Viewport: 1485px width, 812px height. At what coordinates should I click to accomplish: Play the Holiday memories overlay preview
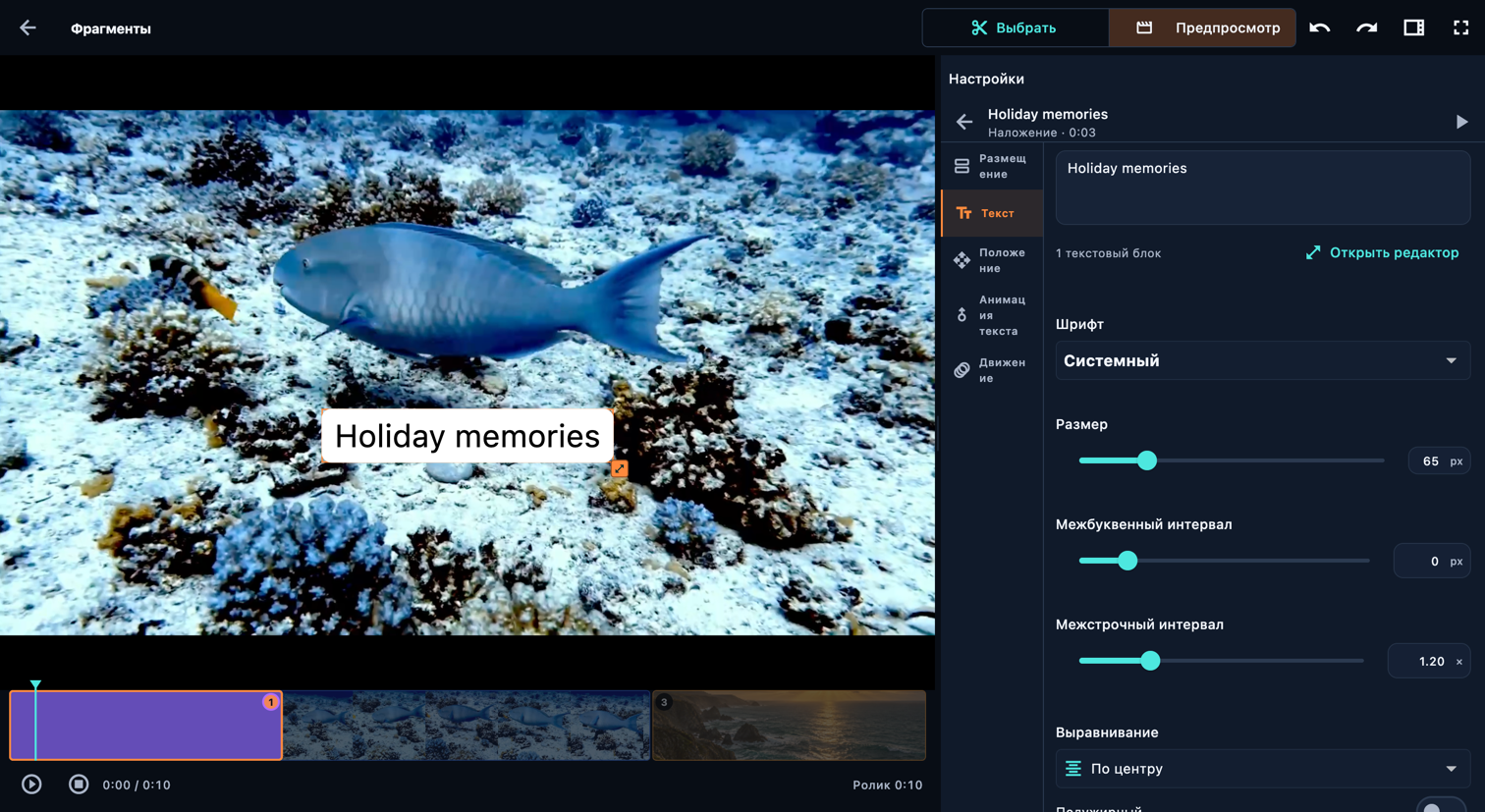1461,122
